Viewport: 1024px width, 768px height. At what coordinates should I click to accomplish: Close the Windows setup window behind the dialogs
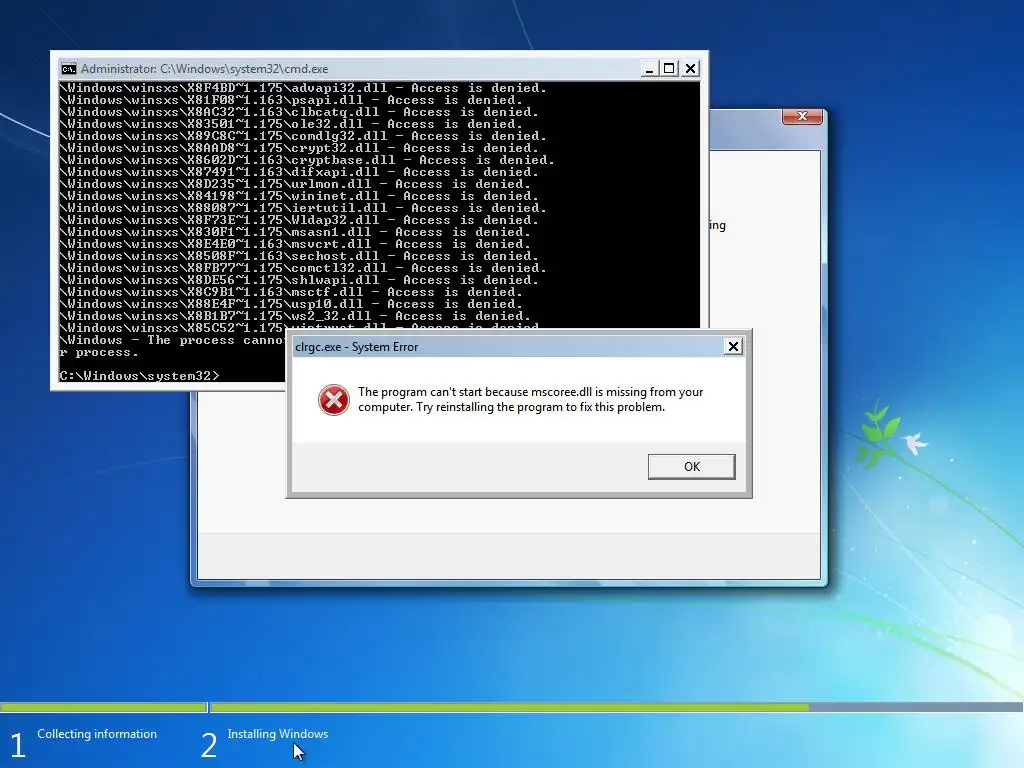pyautogui.click(x=803, y=116)
